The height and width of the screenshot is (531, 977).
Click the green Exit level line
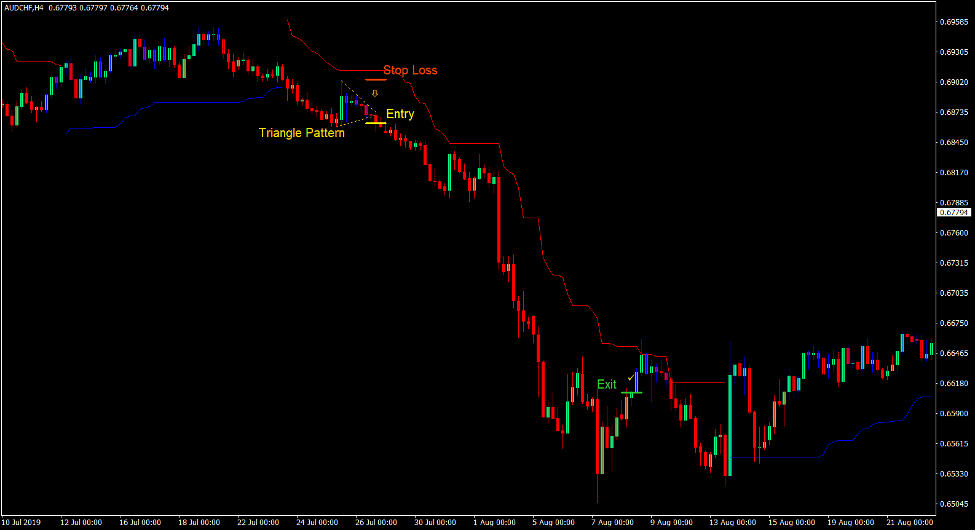point(632,393)
